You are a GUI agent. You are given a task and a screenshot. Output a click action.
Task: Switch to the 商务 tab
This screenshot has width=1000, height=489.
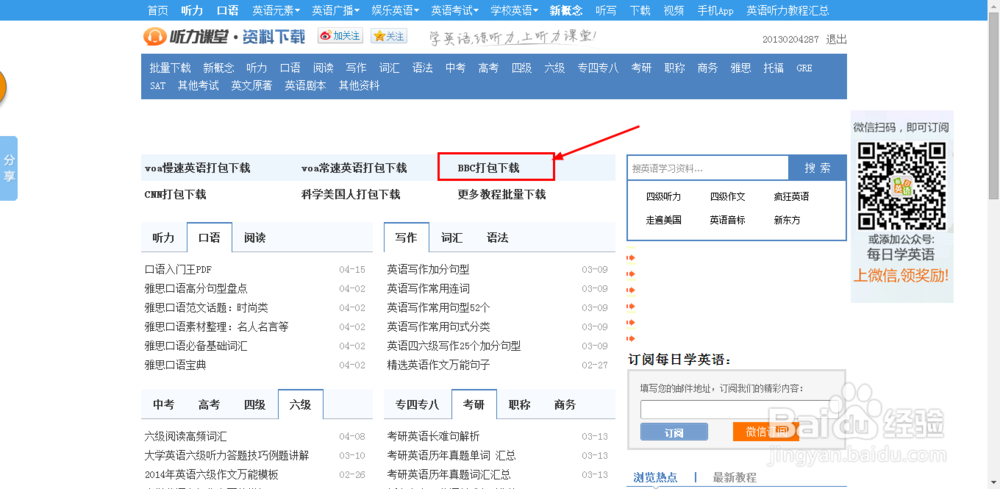click(565, 404)
